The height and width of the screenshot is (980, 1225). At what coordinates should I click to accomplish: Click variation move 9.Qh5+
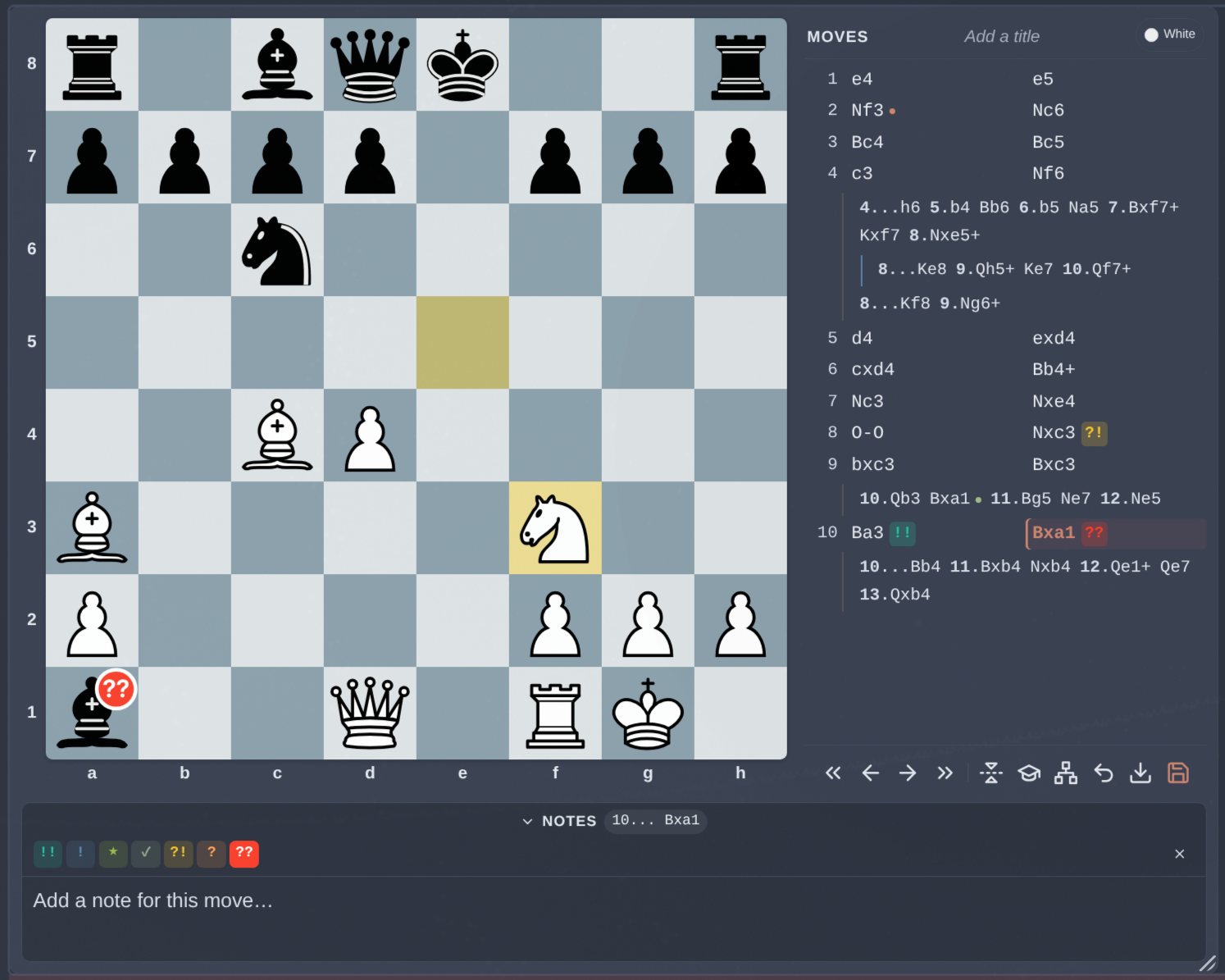point(985,270)
